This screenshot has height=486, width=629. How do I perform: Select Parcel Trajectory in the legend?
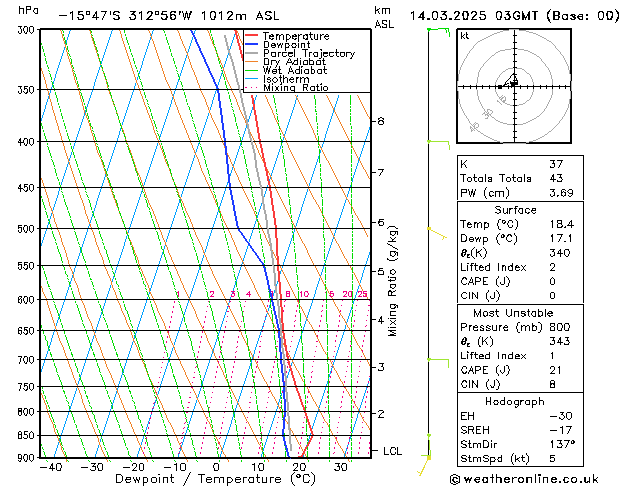308,54
